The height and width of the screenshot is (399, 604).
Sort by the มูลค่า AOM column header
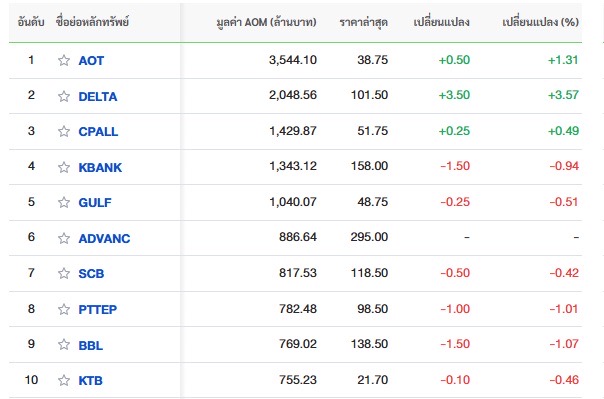coord(267,22)
